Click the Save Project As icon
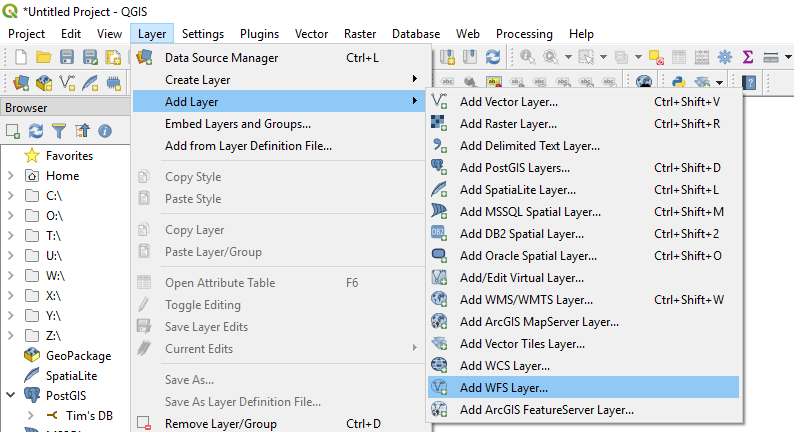Image resolution: width=794 pixels, height=432 pixels. [x=90, y=57]
